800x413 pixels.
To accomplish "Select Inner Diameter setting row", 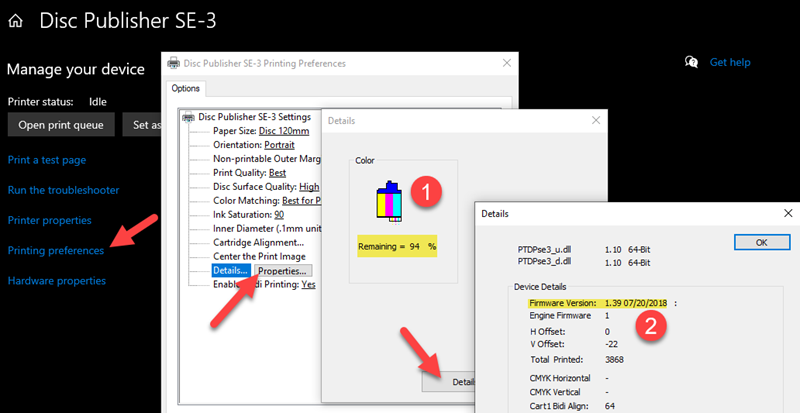I will point(267,229).
